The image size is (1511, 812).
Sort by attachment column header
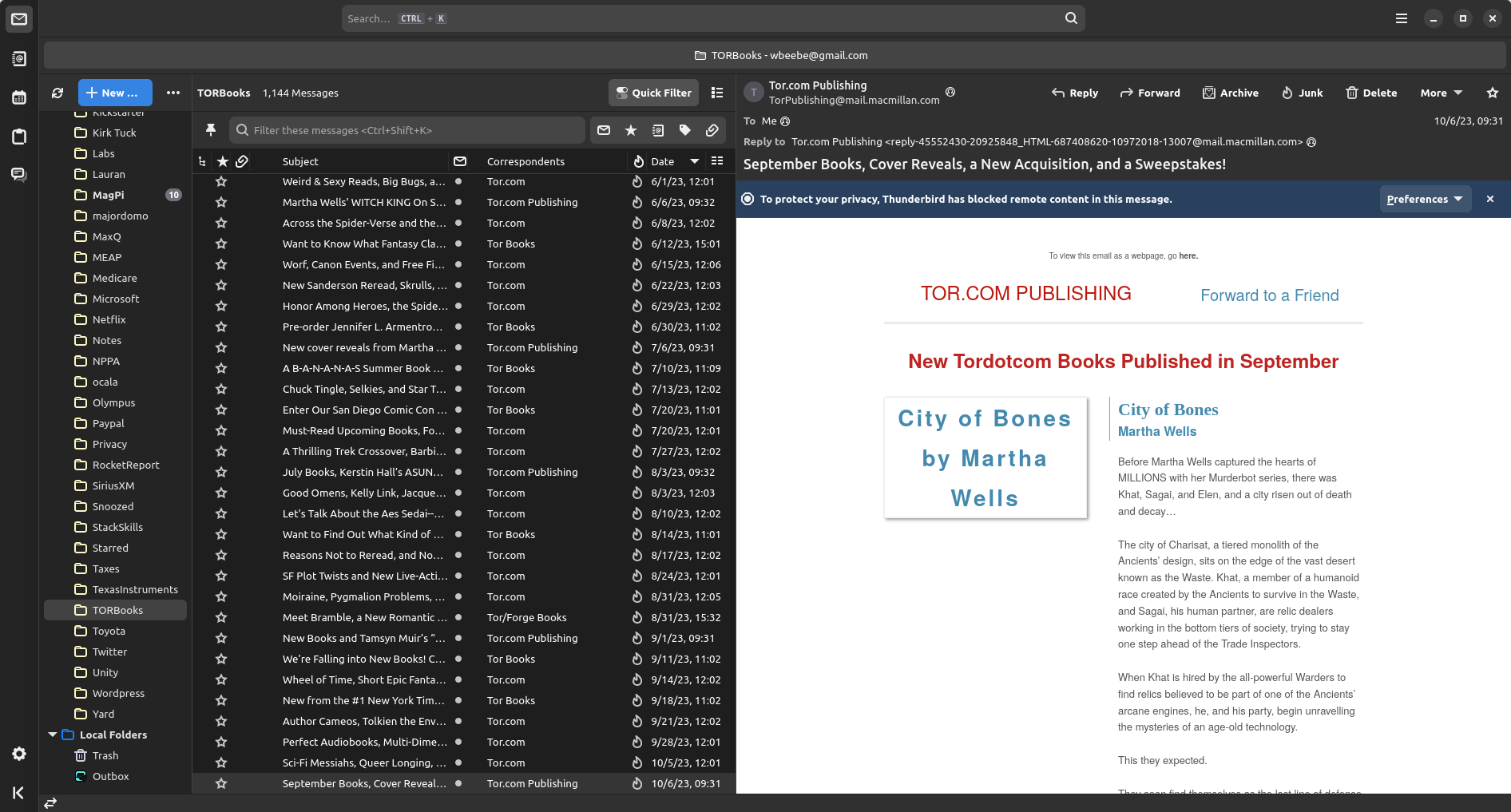click(x=242, y=161)
